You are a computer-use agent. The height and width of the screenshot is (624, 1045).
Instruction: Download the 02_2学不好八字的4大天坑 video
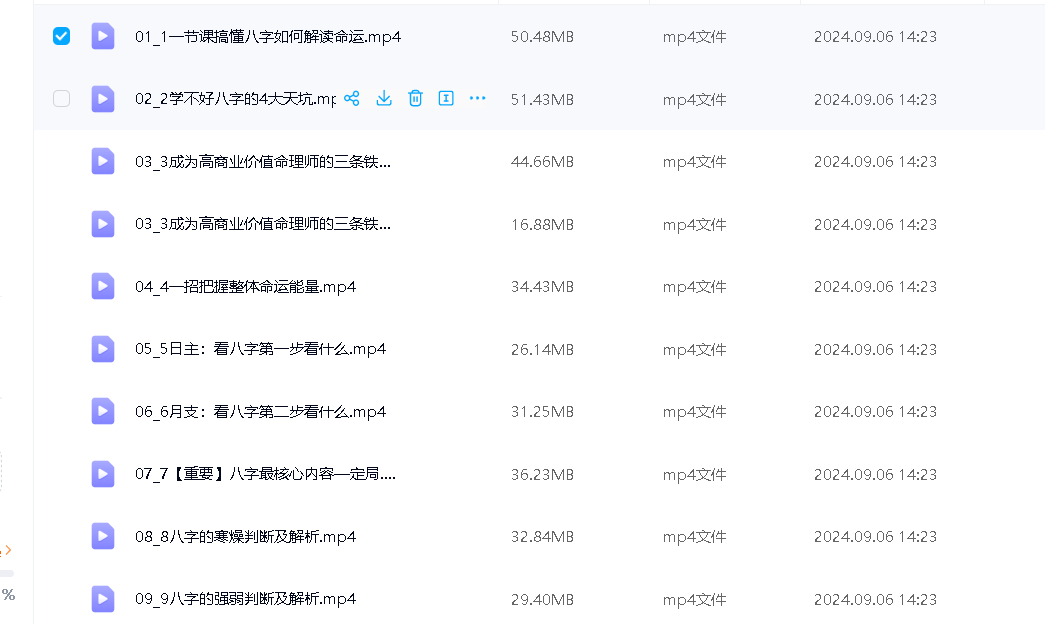(x=384, y=98)
